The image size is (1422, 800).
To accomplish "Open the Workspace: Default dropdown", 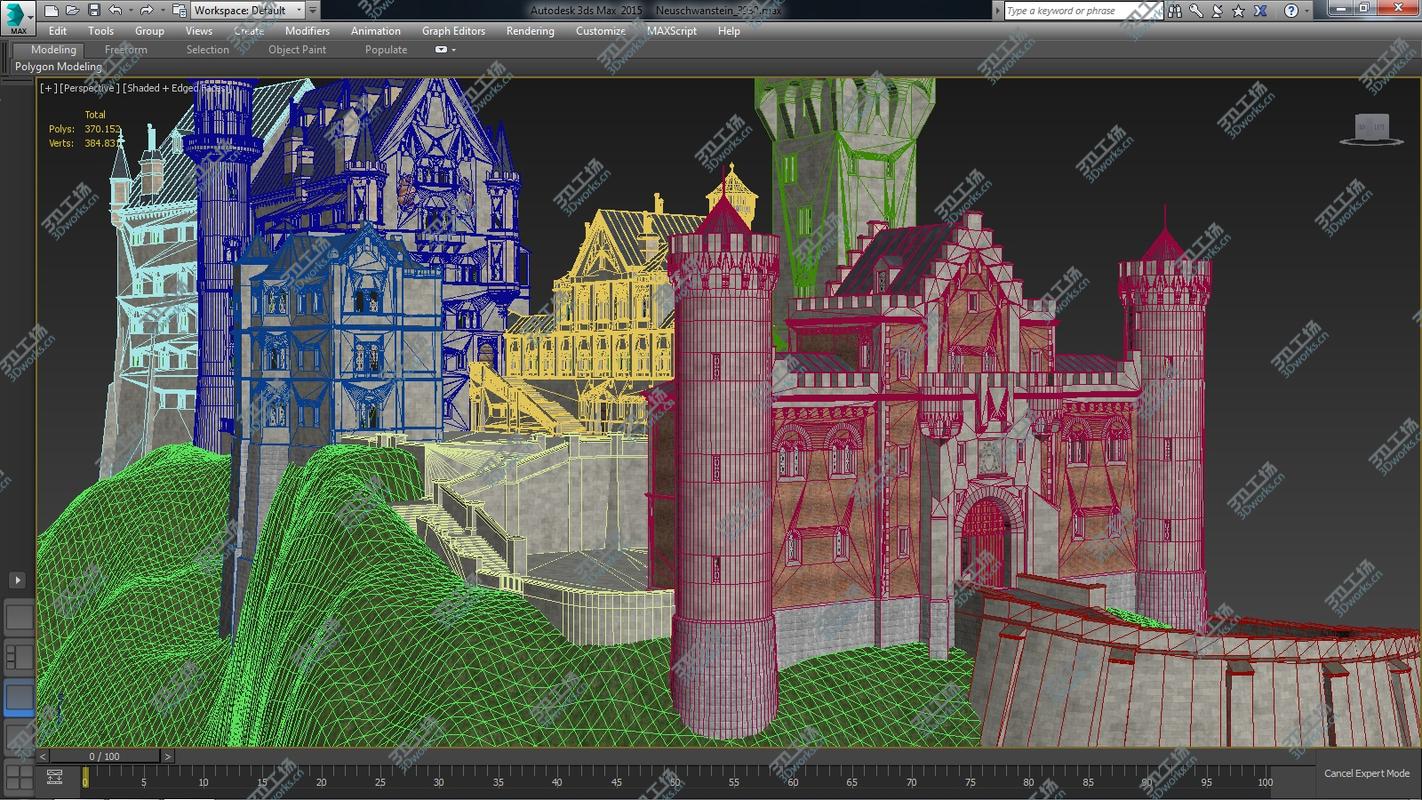I will coord(247,10).
